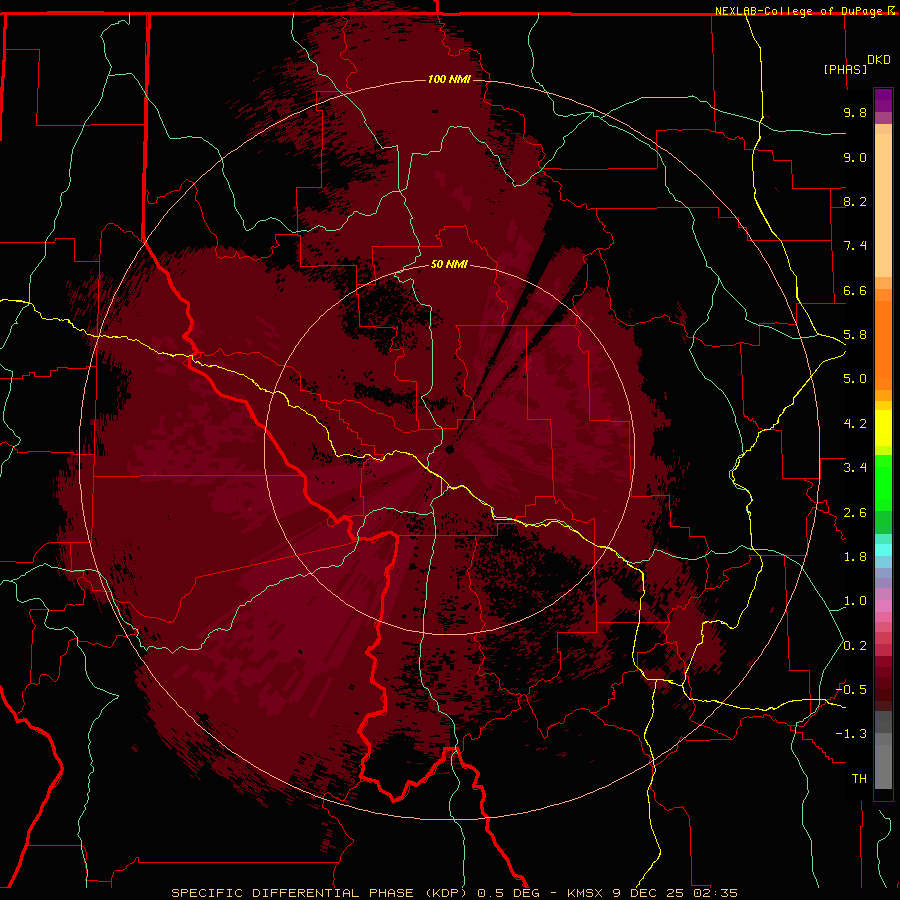Screen dimensions: 900x900
Task: Click the 4.2 legend value
Action: click(x=855, y=424)
